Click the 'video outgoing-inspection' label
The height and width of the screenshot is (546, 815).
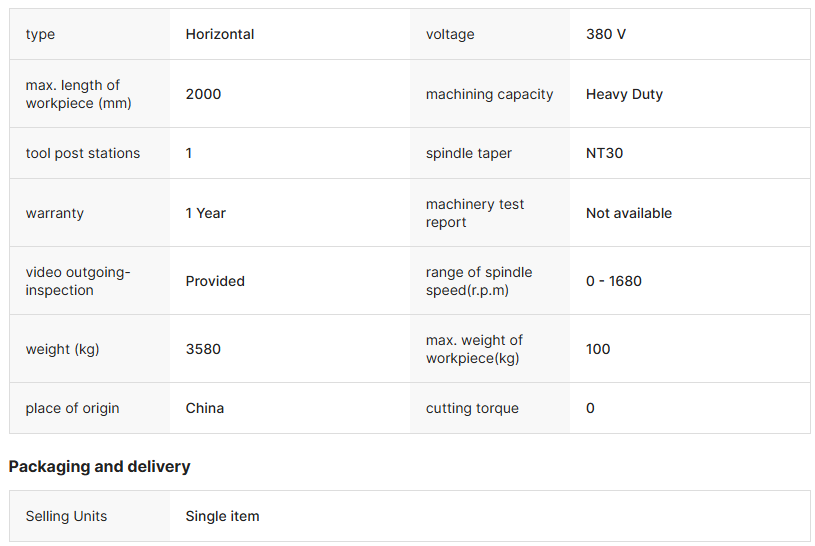[78, 281]
